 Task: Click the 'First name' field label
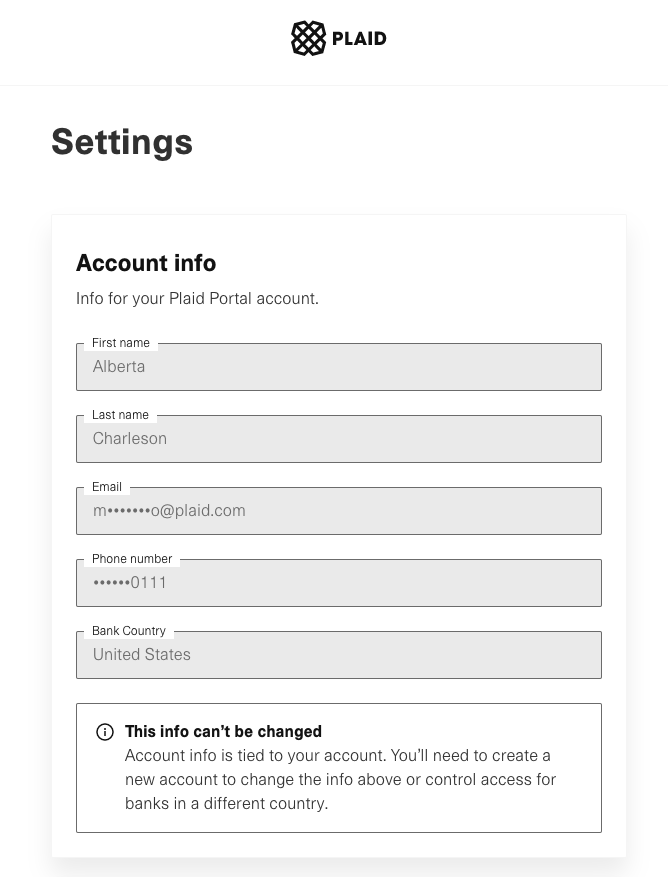point(121,343)
